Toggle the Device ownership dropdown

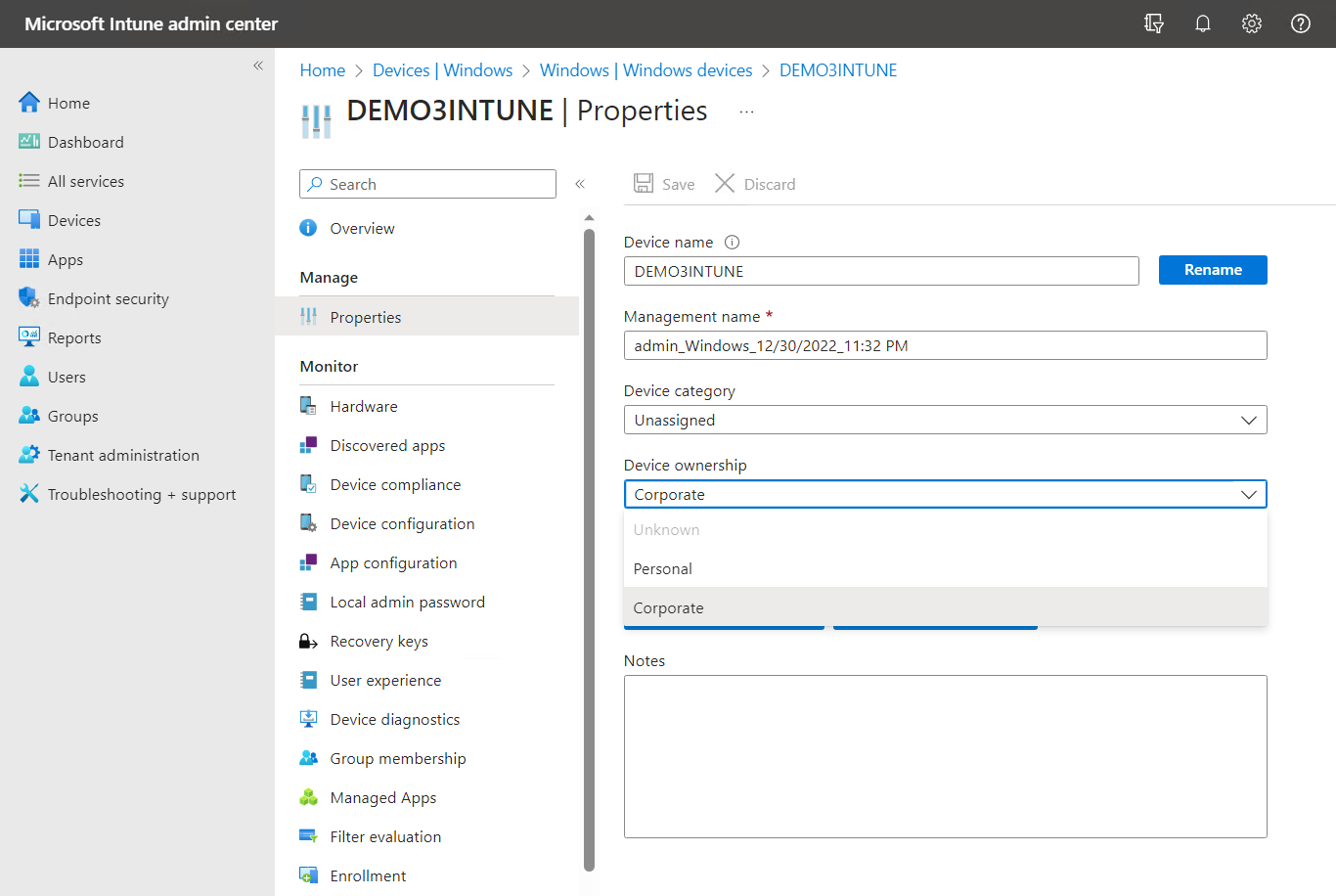point(945,494)
